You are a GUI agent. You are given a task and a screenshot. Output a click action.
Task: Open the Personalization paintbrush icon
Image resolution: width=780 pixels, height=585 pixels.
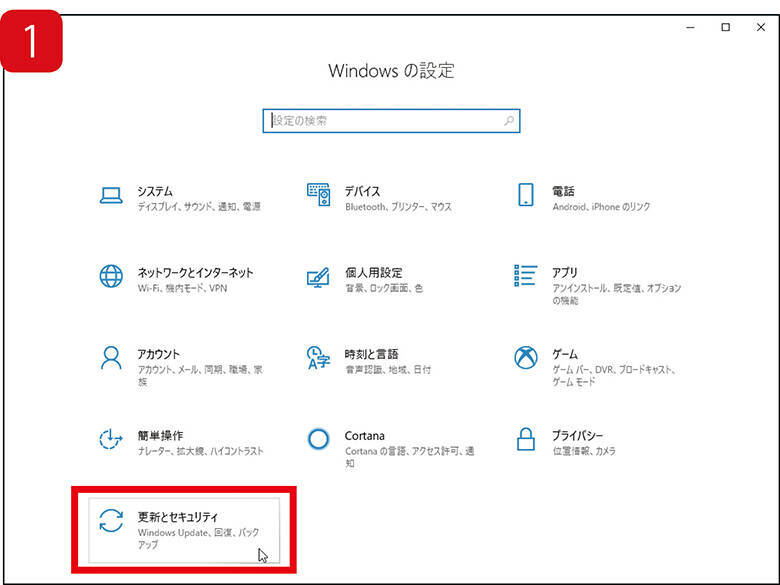[318, 277]
